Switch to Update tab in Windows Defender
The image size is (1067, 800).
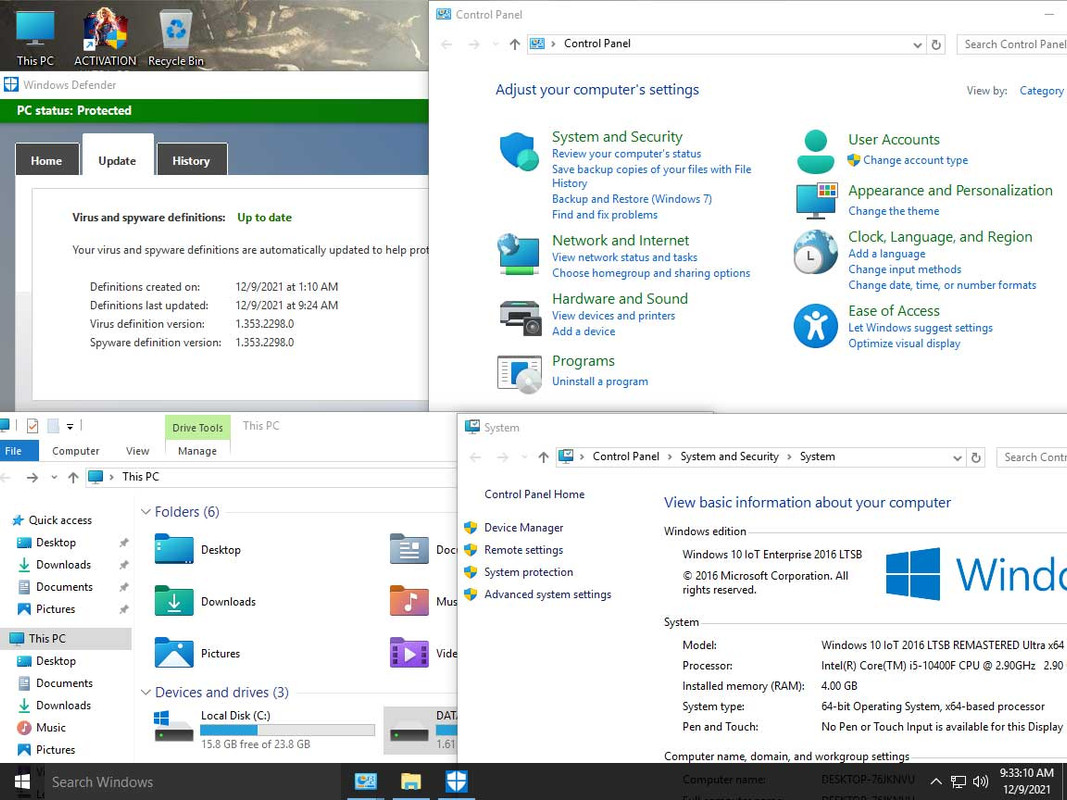coord(117,158)
